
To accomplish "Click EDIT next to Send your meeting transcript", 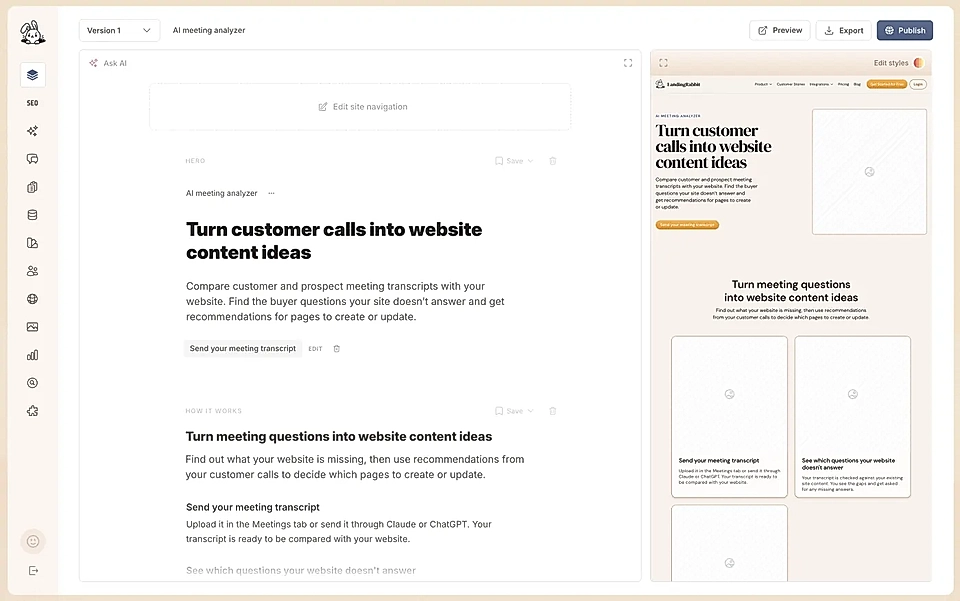I will coord(315,349).
